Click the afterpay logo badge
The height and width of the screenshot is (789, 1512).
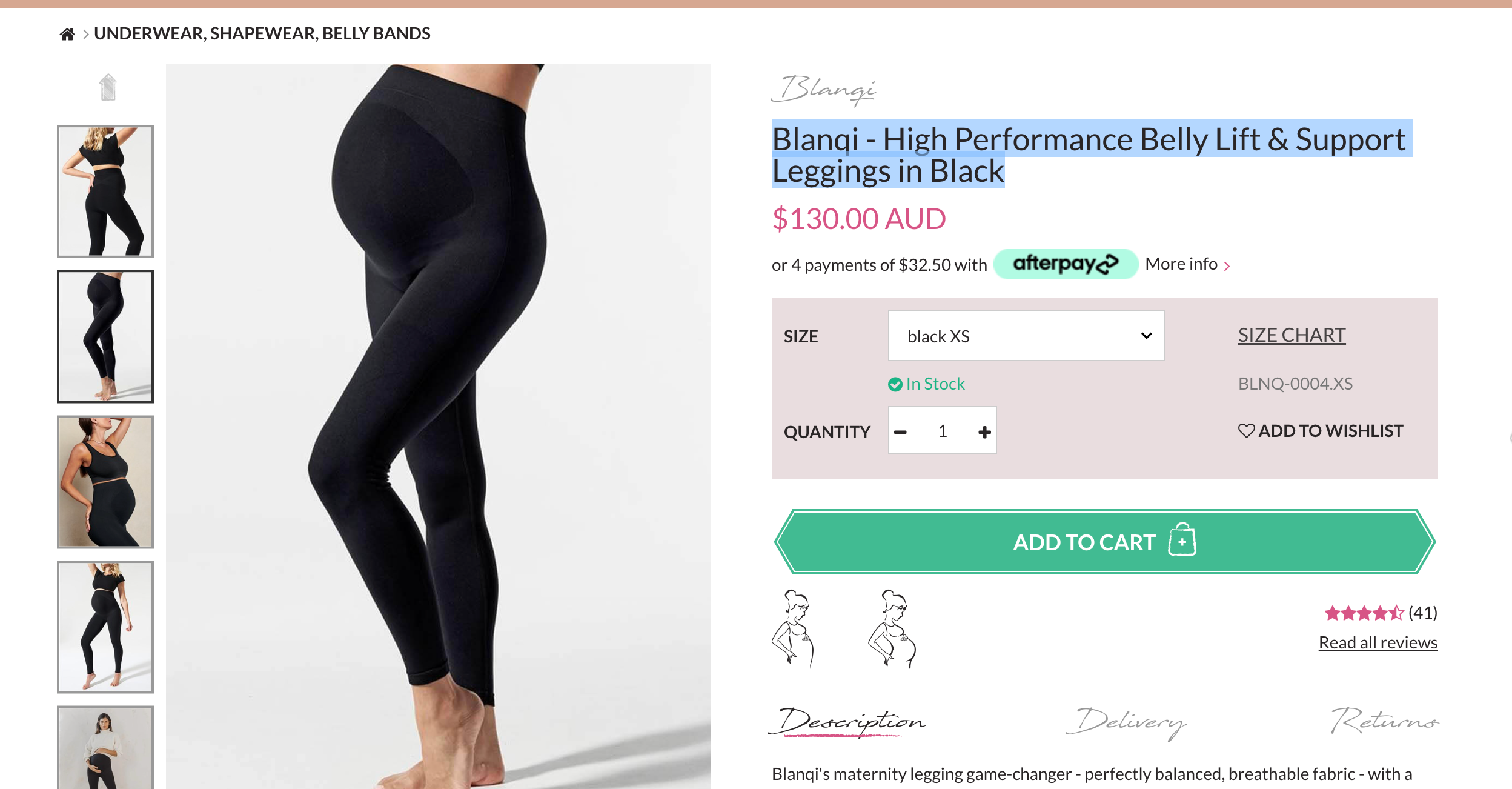tap(1066, 264)
